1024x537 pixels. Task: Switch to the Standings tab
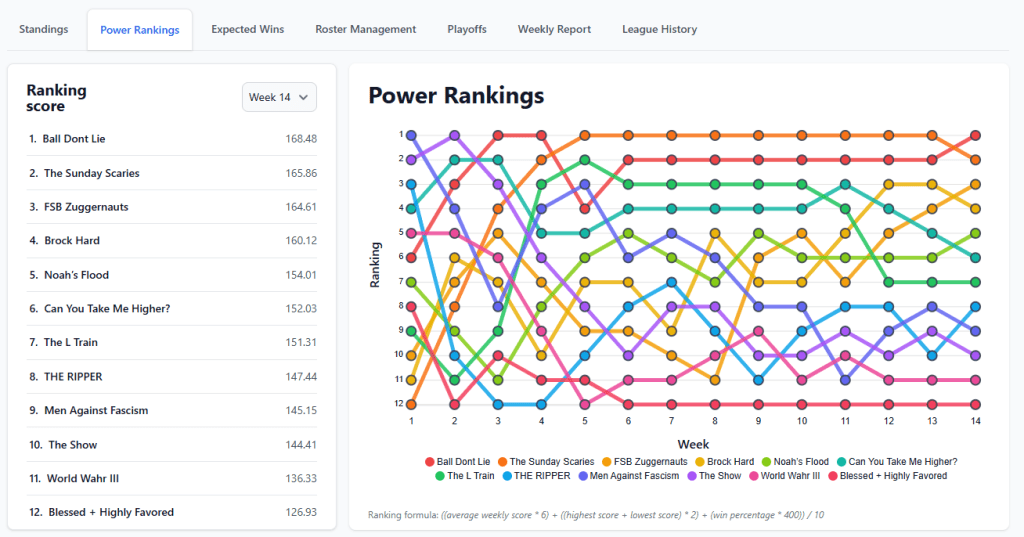[43, 29]
